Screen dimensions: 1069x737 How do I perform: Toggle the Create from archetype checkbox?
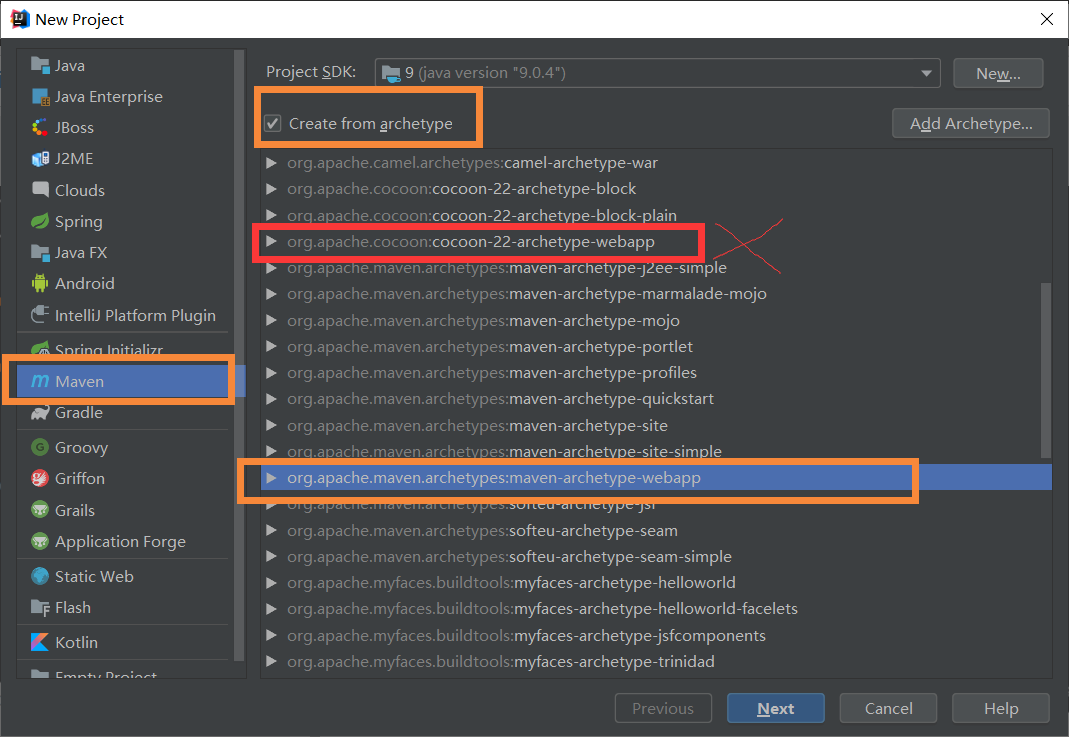pos(273,123)
